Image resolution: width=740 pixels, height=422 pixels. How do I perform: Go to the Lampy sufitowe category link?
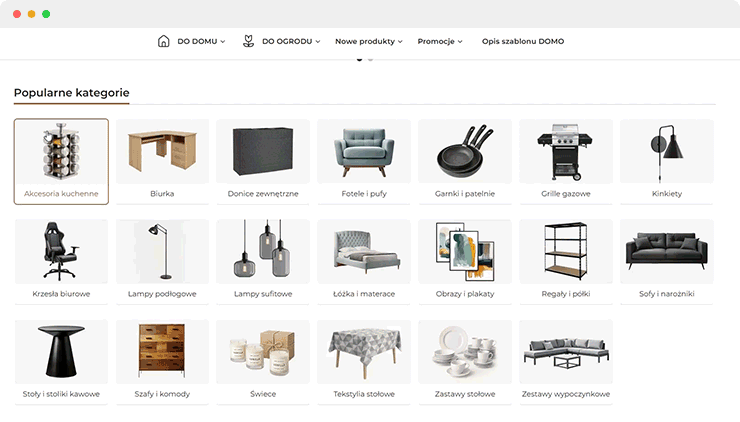pyautogui.click(x=263, y=294)
